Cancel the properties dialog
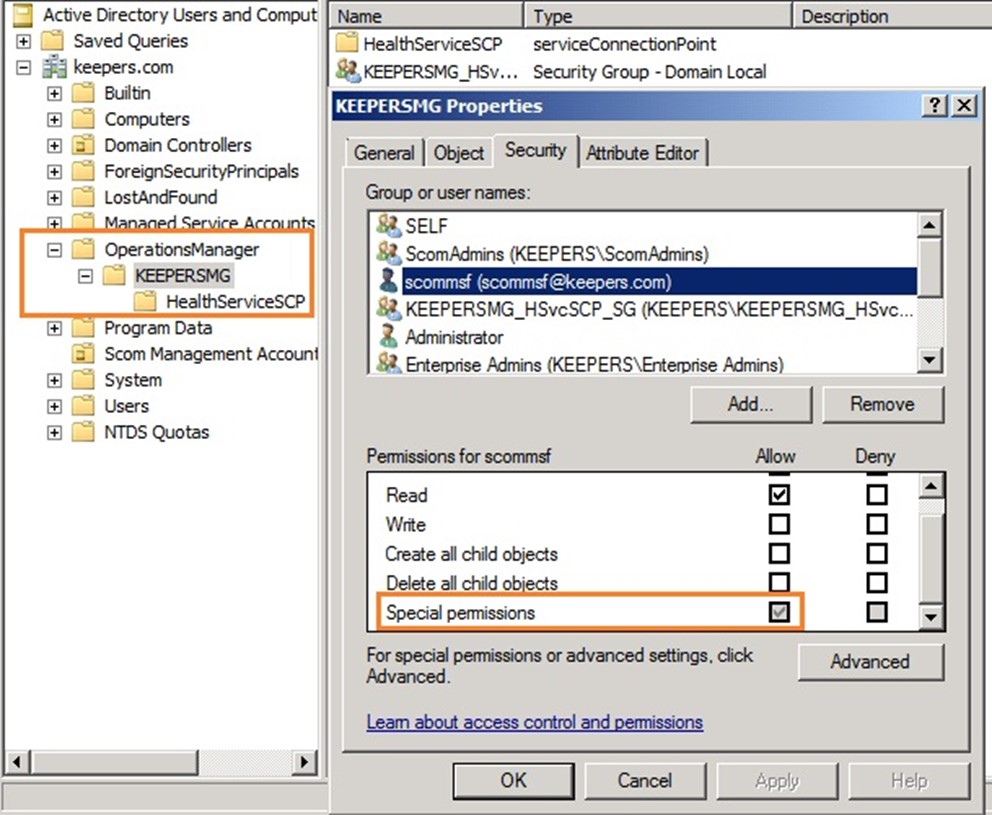Image resolution: width=992 pixels, height=815 pixels. [x=645, y=780]
